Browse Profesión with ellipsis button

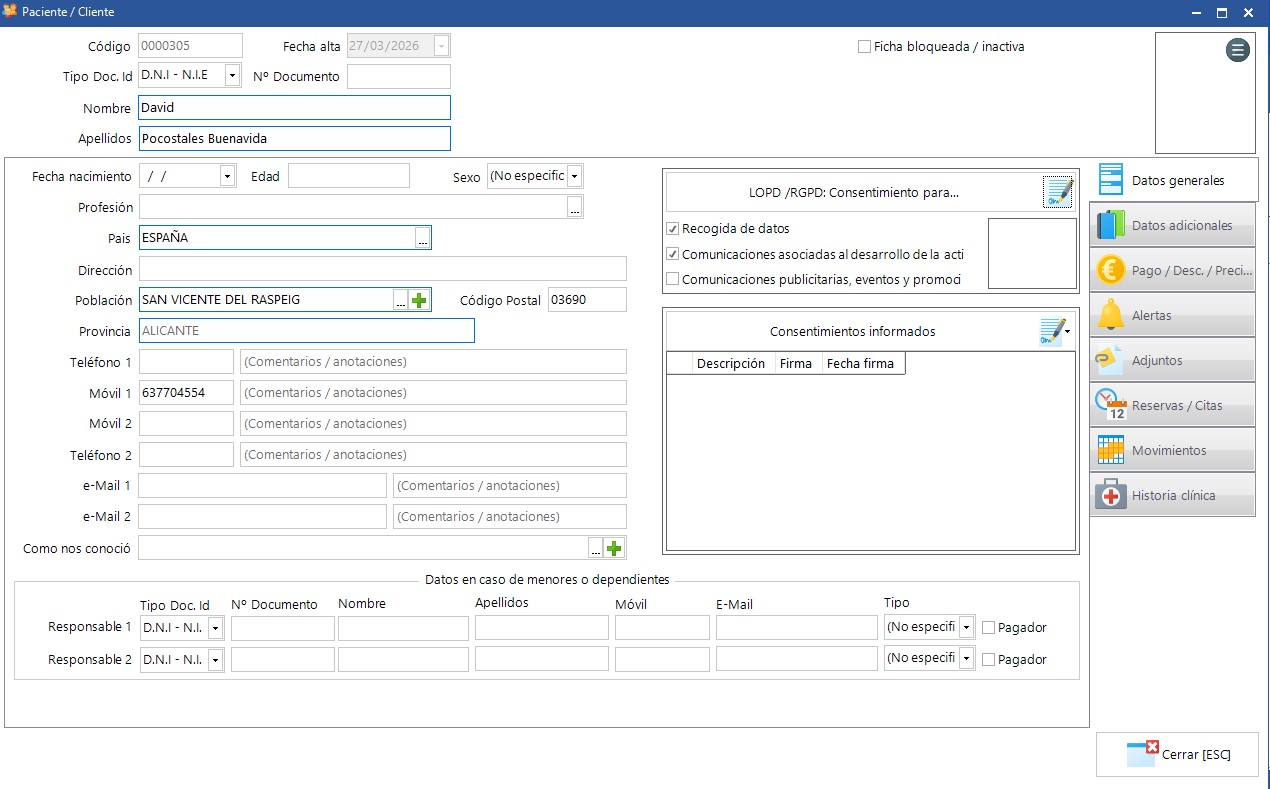(x=574, y=208)
